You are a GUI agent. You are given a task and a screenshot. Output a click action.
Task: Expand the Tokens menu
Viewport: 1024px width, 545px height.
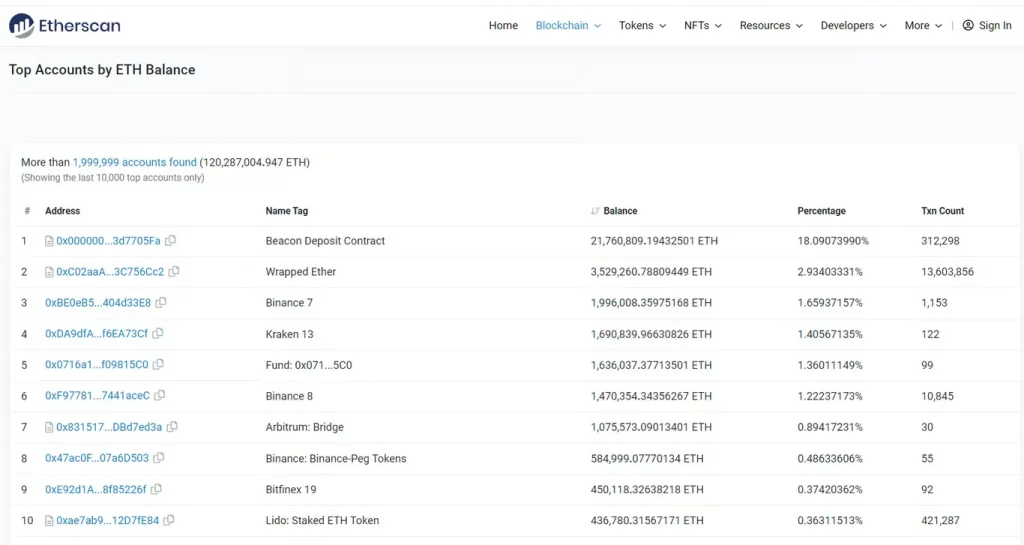pyautogui.click(x=643, y=25)
